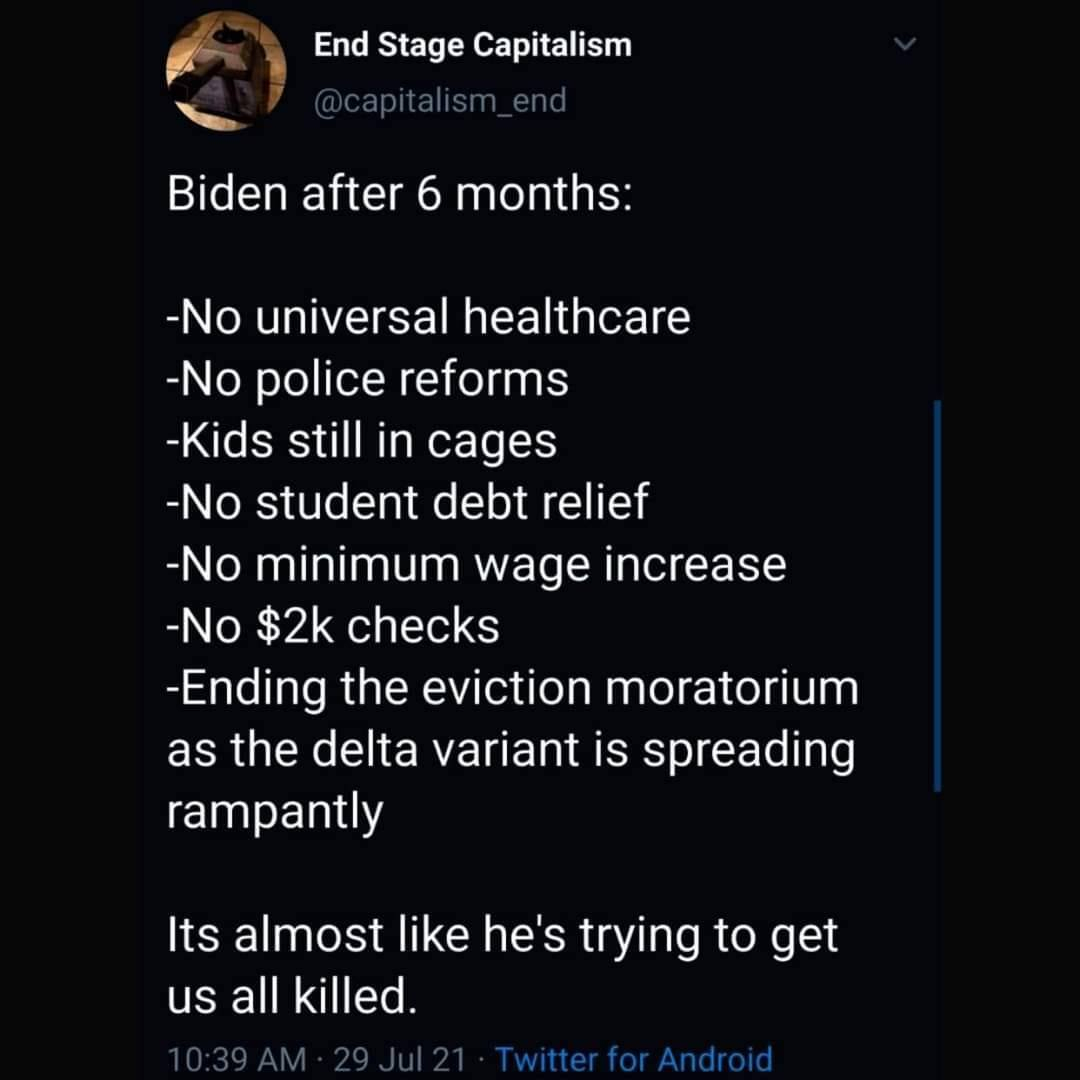Click the "-No minimum wage increase" line
This screenshot has height=1080, width=1080.
click(476, 565)
